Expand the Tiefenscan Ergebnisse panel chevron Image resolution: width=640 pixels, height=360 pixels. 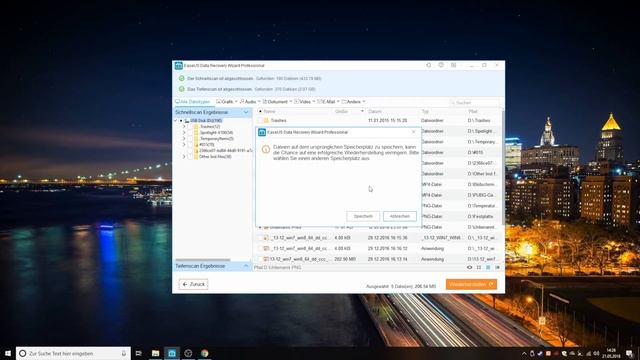[x=246, y=266]
